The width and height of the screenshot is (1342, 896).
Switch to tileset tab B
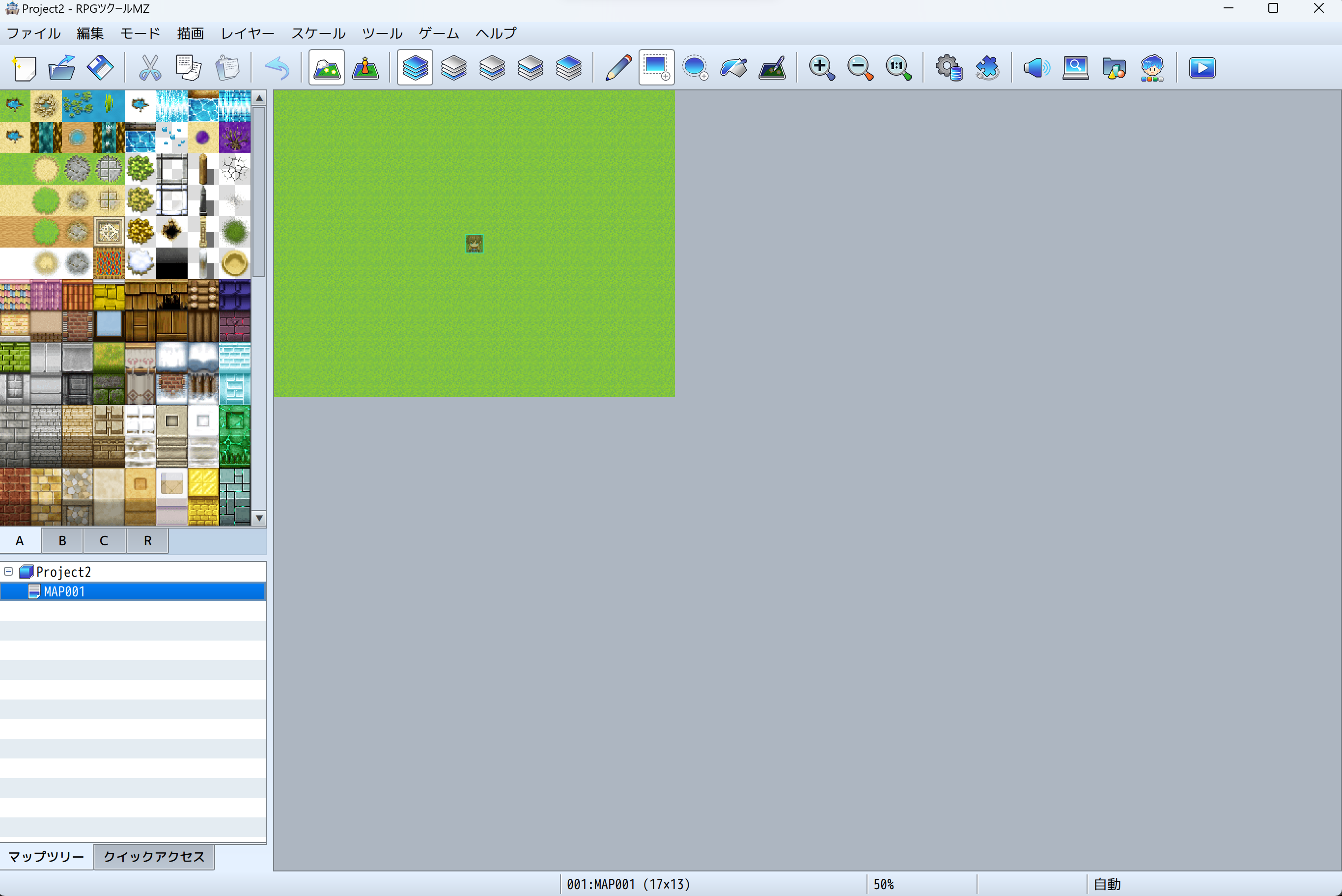click(x=62, y=540)
